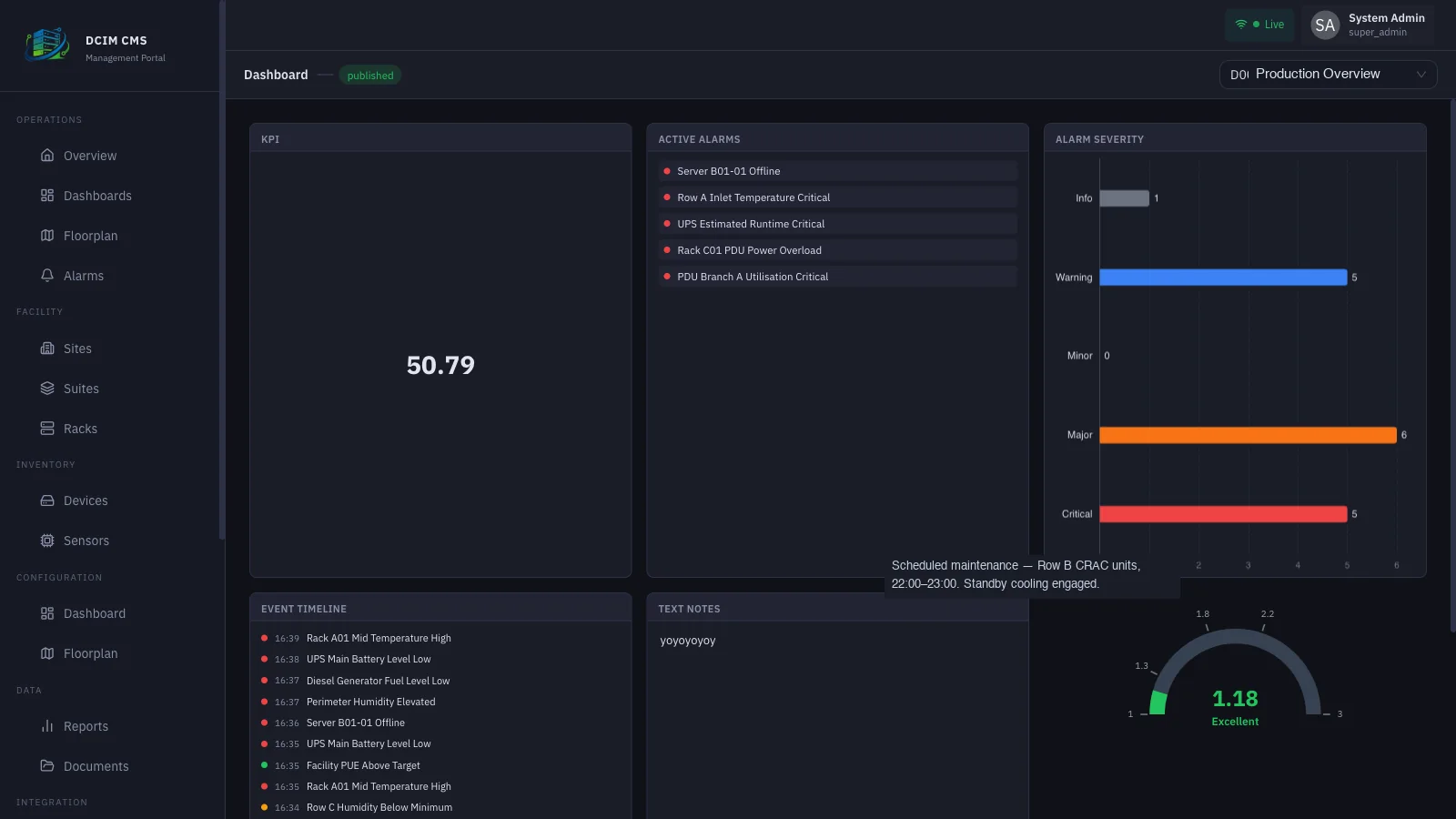The height and width of the screenshot is (819, 1456).
Task: Open the System Admin account menu
Action: 1368,25
